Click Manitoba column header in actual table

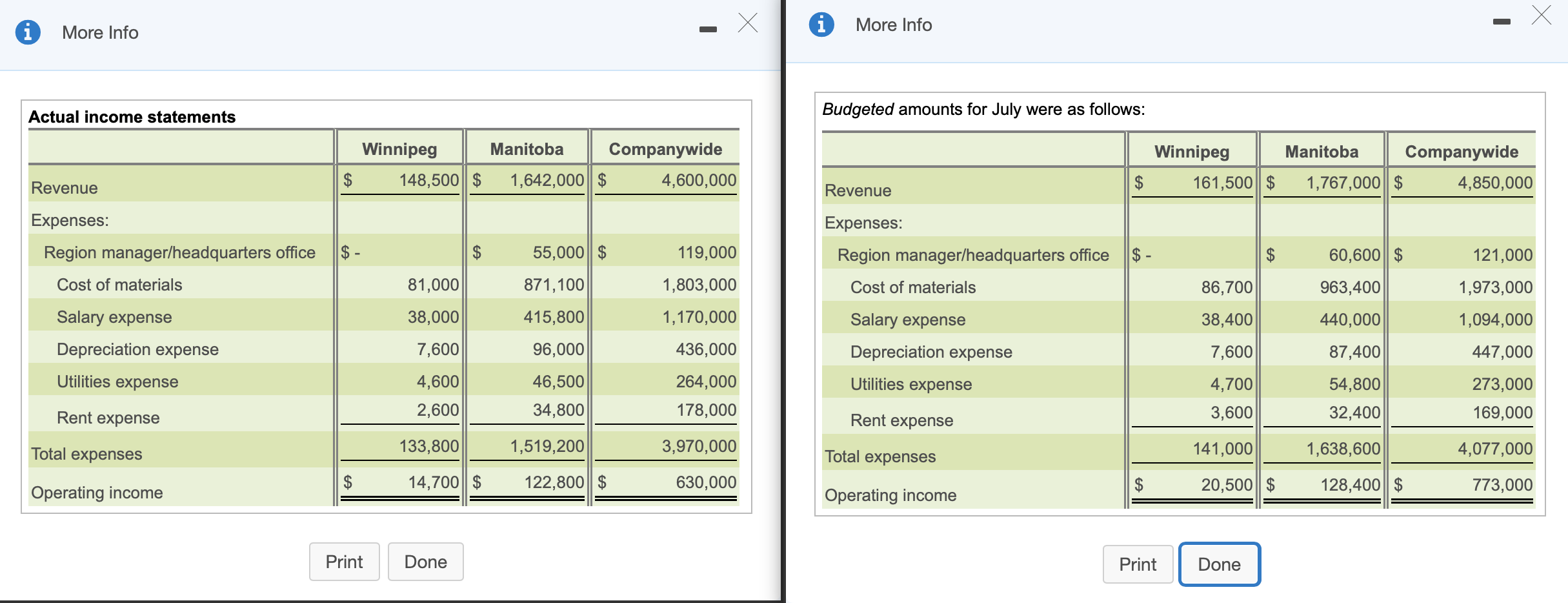coord(527,149)
